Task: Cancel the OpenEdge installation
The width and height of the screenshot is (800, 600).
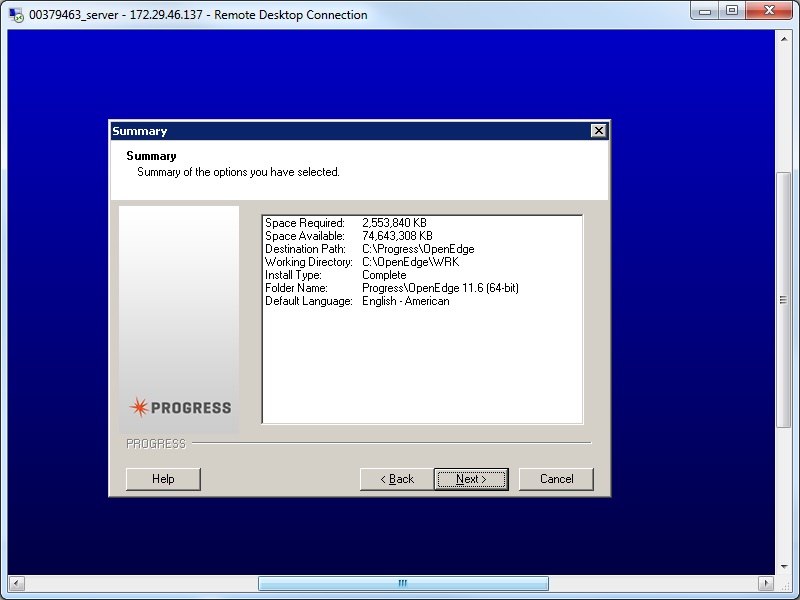Action: coord(556,479)
